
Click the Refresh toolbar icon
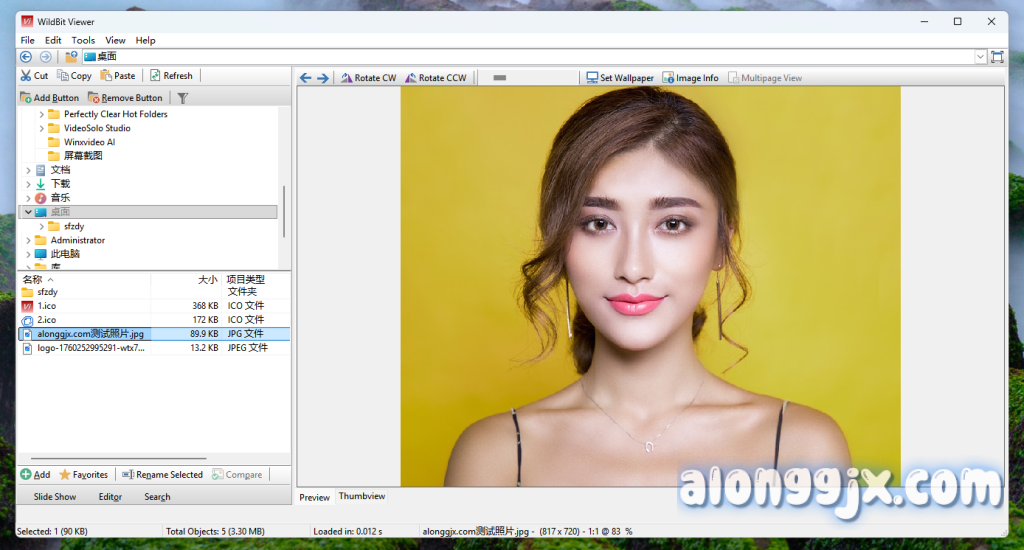tap(156, 76)
